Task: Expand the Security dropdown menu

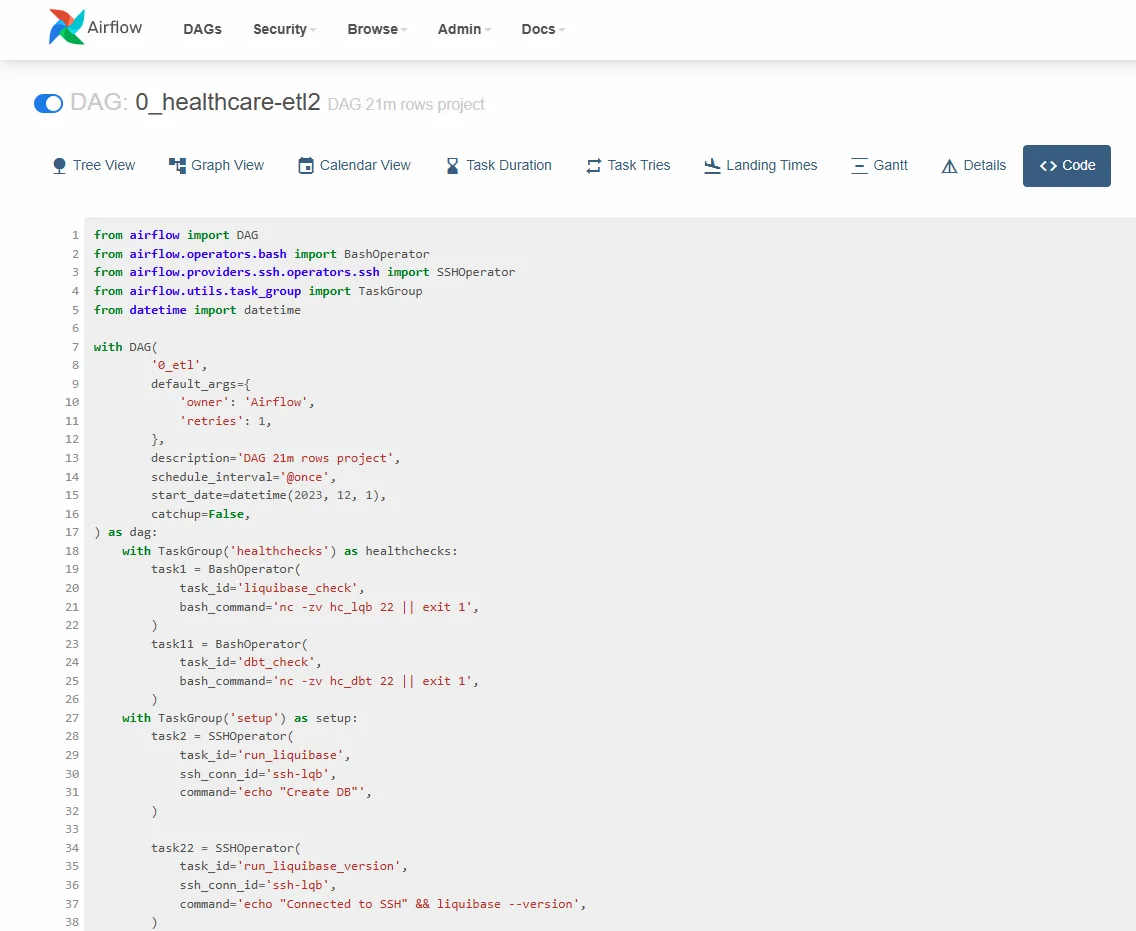Action: (285, 29)
